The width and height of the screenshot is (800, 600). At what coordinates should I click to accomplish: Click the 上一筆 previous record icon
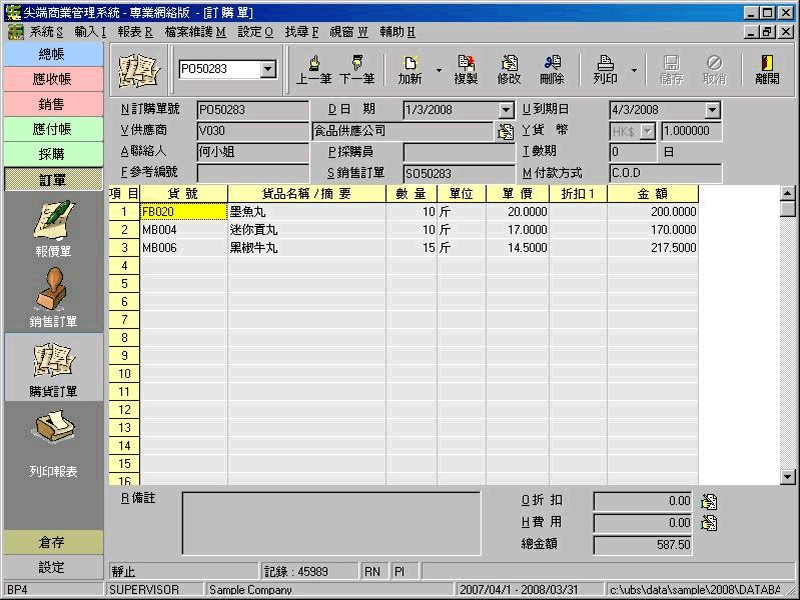pos(314,68)
